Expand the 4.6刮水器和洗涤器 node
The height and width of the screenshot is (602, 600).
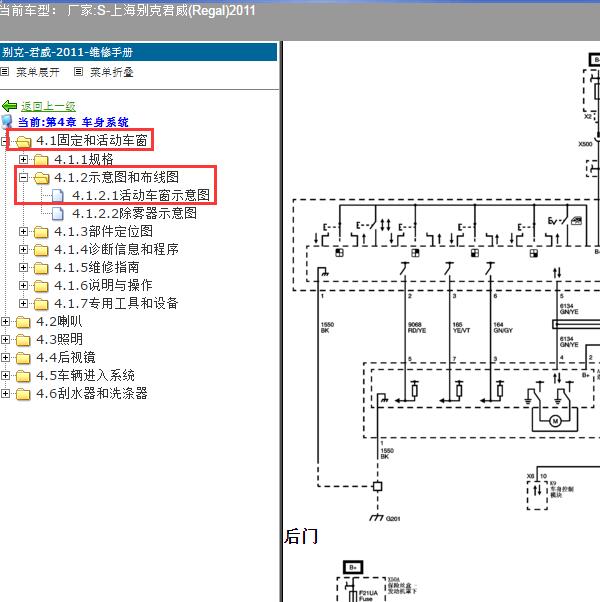(x=5, y=393)
